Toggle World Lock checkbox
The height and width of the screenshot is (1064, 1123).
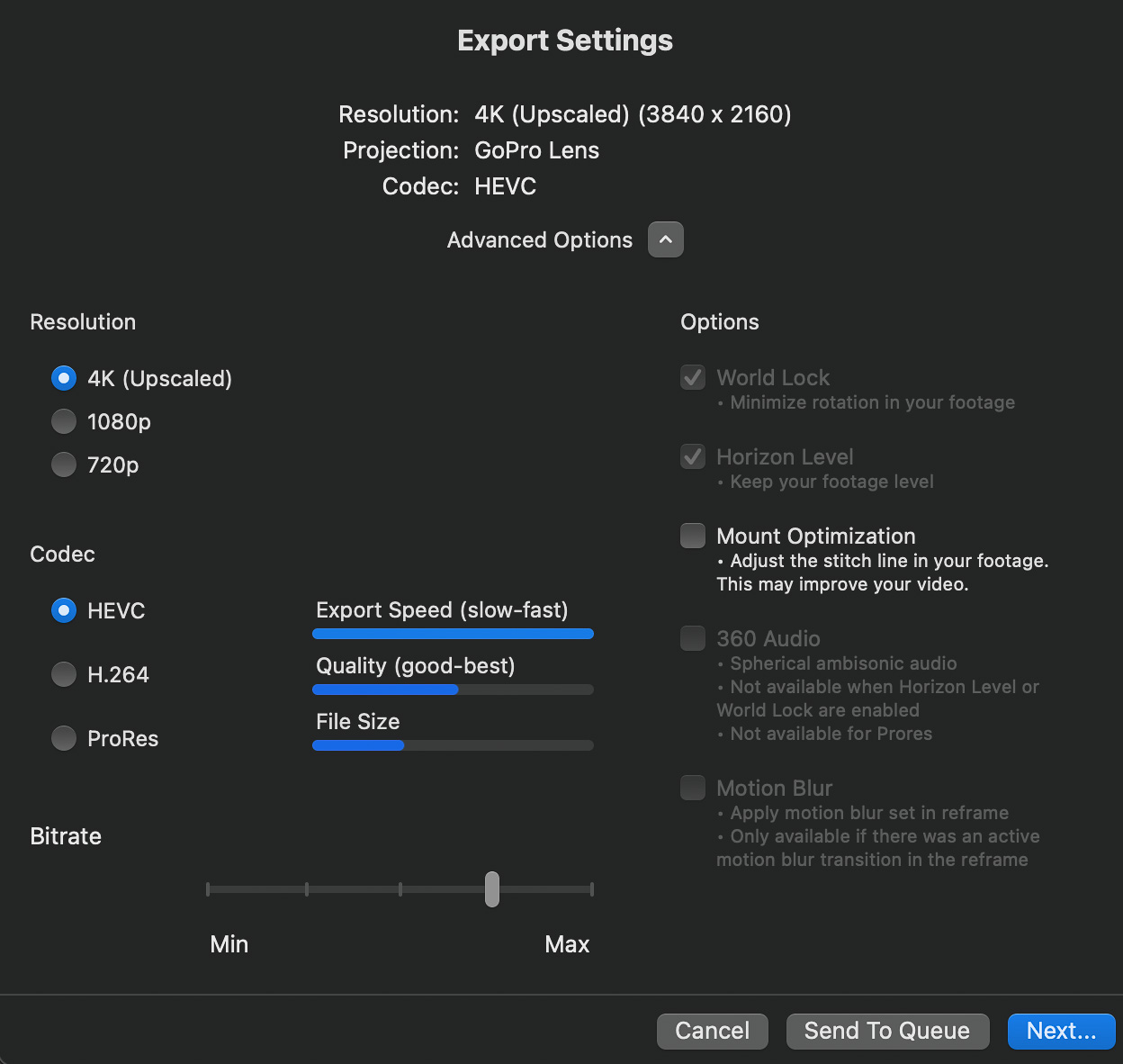693,377
